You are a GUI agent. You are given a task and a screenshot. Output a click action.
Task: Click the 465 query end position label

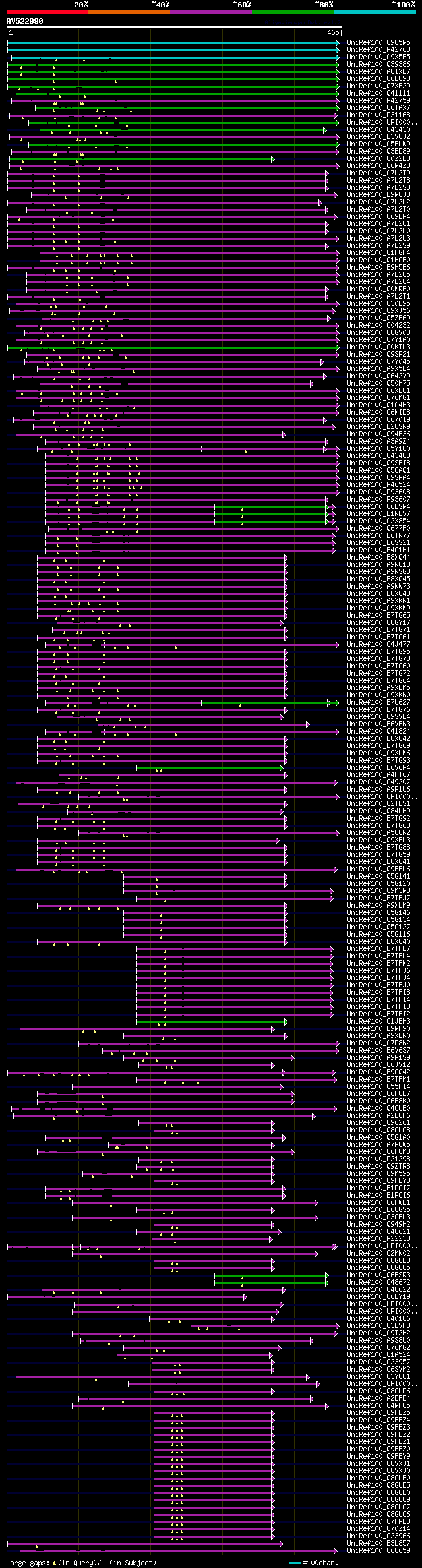point(333,32)
